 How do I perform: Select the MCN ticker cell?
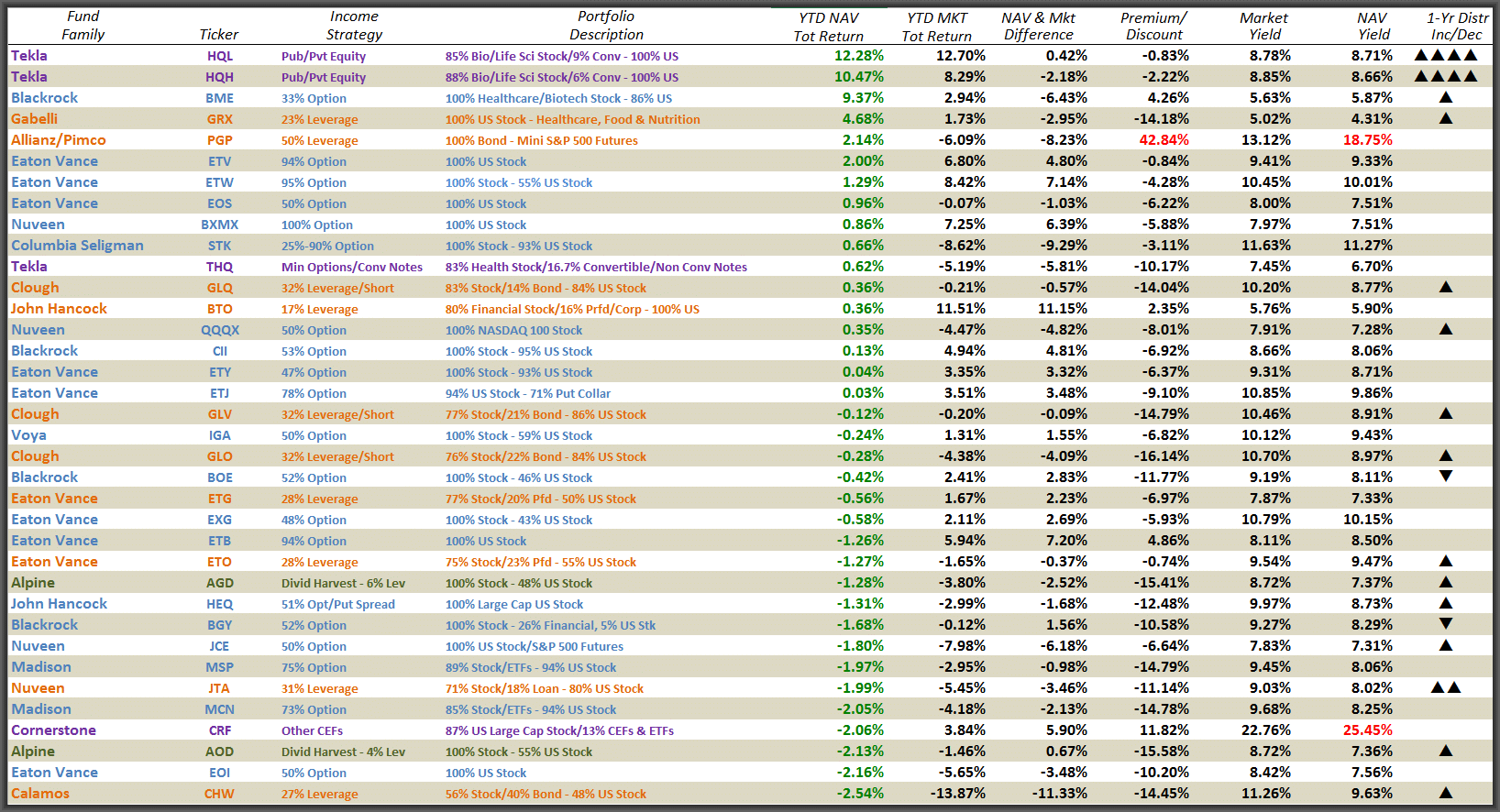click(x=220, y=709)
